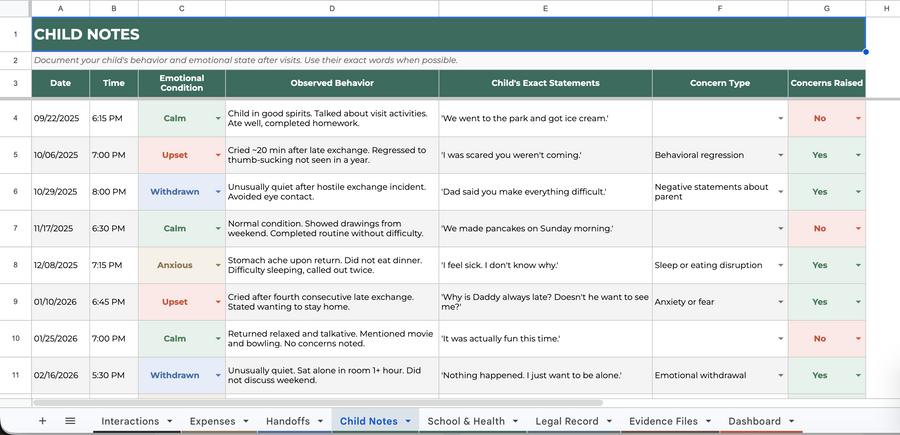Select cell 'Why is Daddy always late?'
The width and height of the screenshot is (900, 435).
(545, 302)
